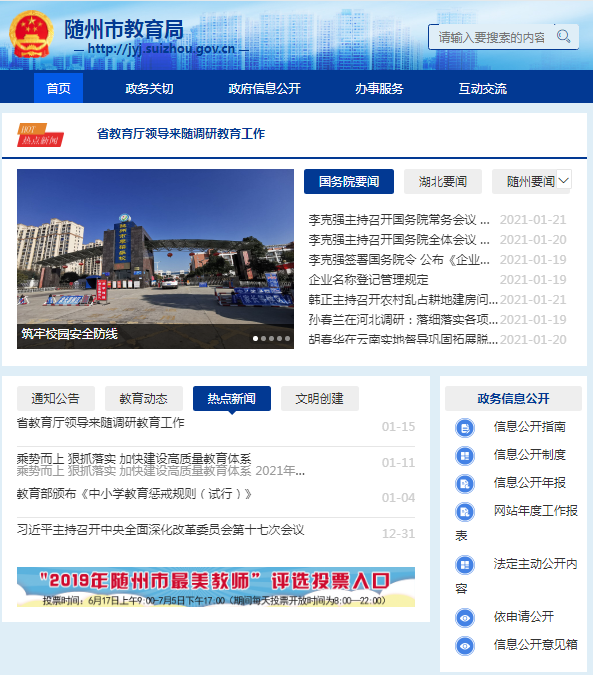Click the 网站年度工作报表 icon
The height and width of the screenshot is (675, 593).
(x=465, y=512)
